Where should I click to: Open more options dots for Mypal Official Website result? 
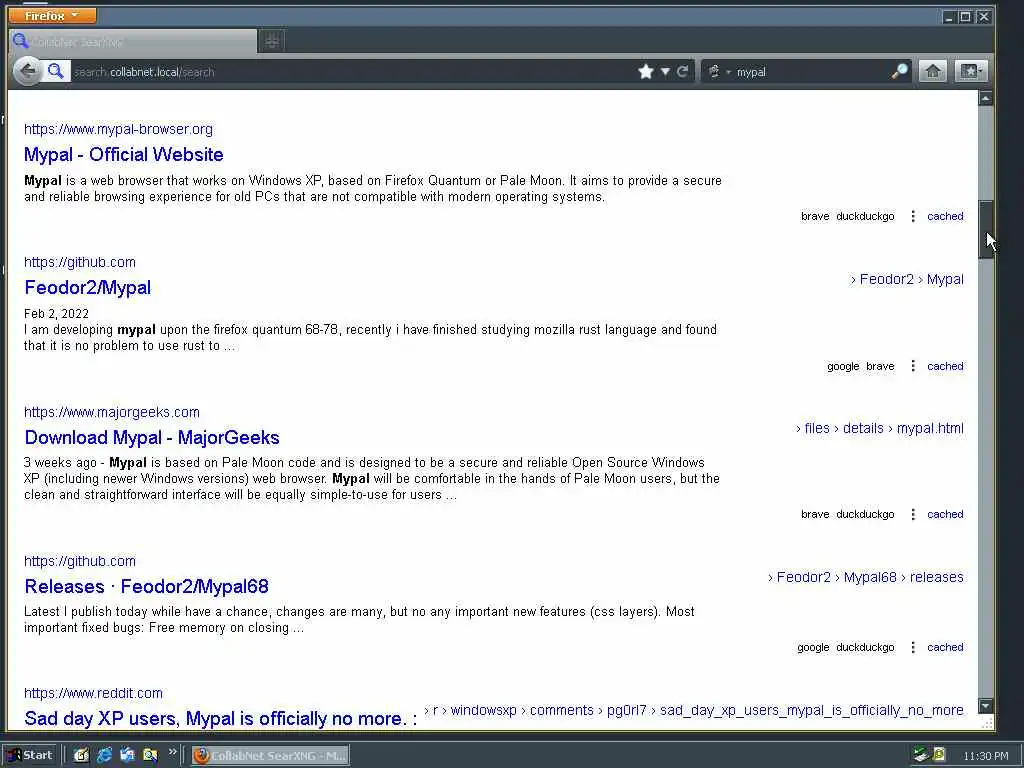912,216
